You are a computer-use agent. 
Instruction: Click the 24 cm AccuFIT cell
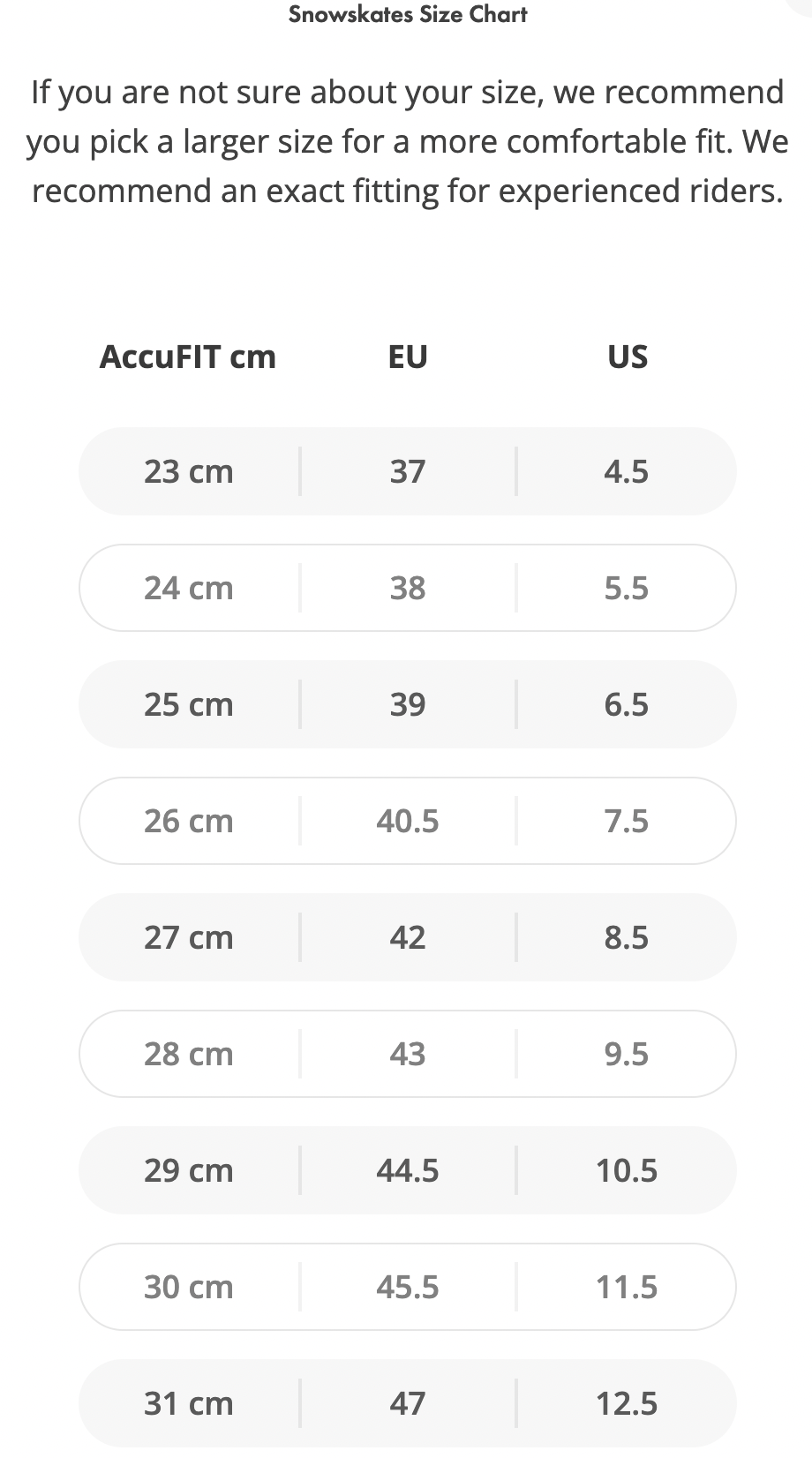click(x=188, y=588)
